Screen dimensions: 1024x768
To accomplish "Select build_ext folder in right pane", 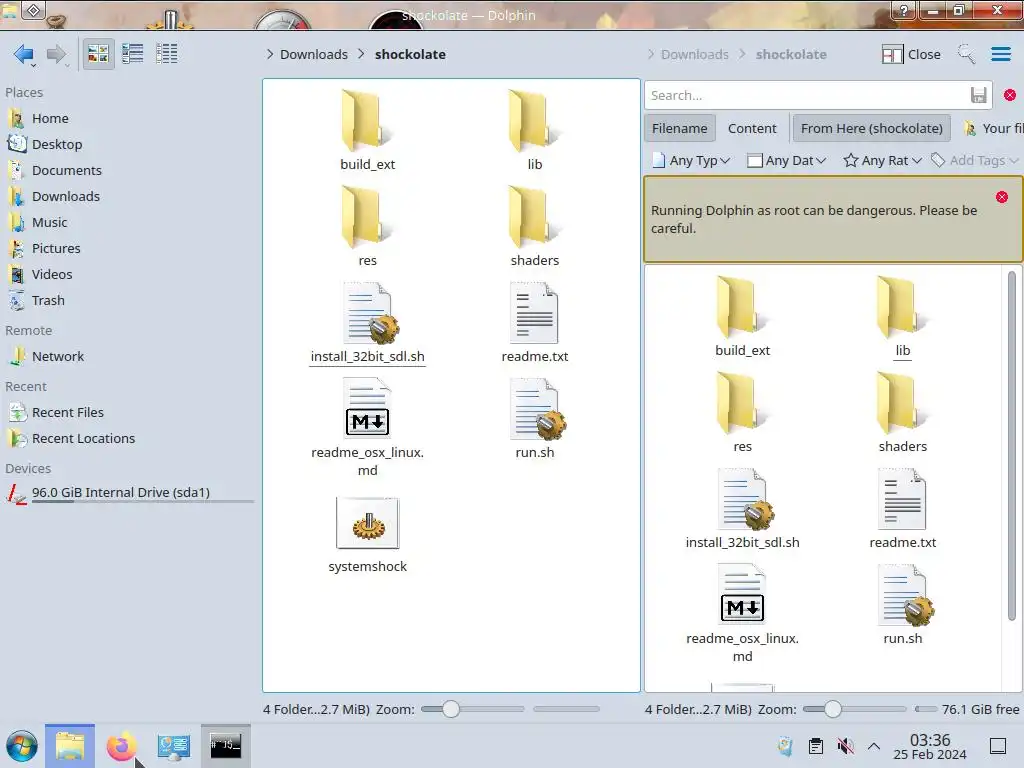I will click(742, 316).
